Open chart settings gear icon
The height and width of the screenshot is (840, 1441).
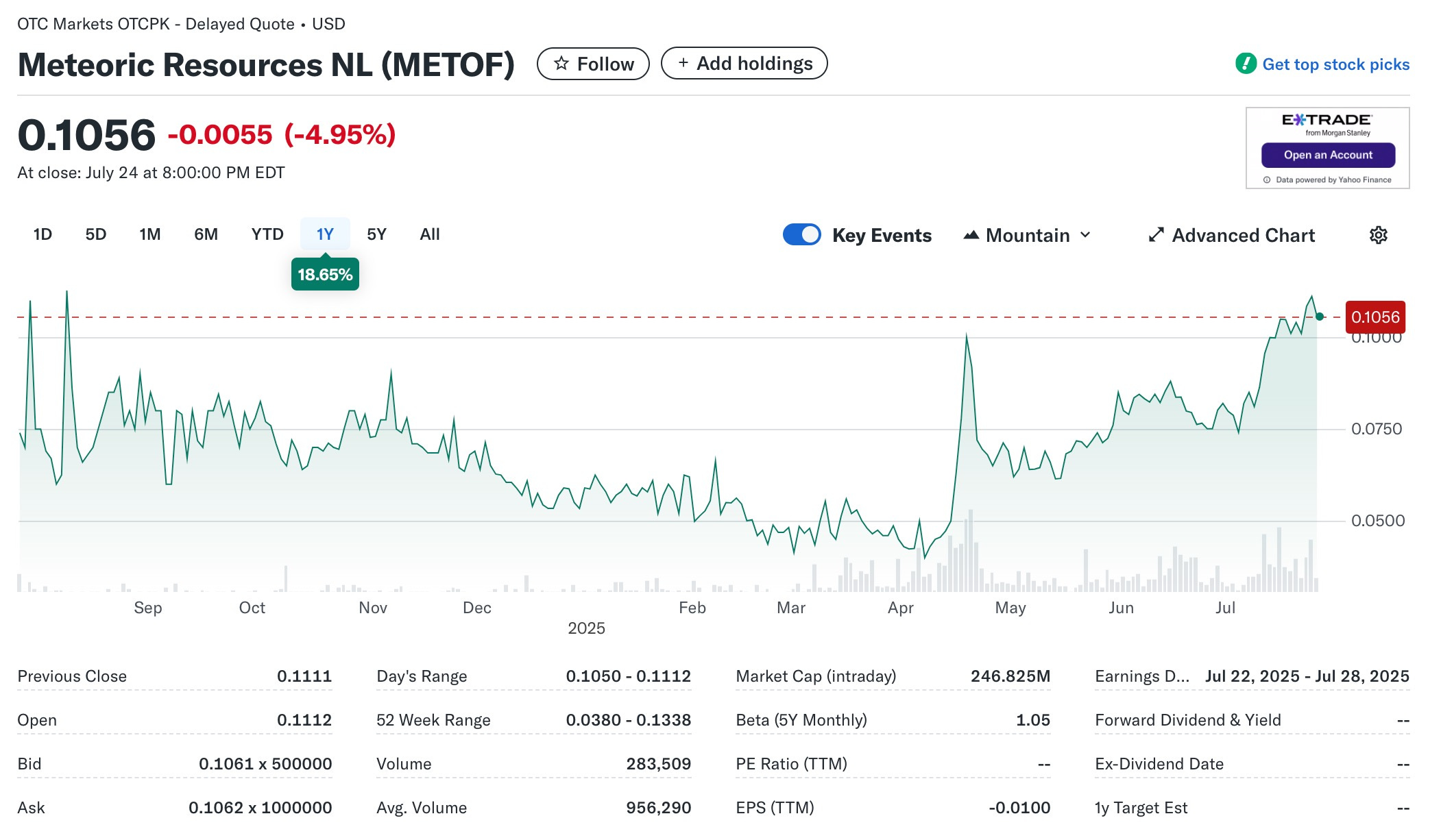(x=1378, y=235)
